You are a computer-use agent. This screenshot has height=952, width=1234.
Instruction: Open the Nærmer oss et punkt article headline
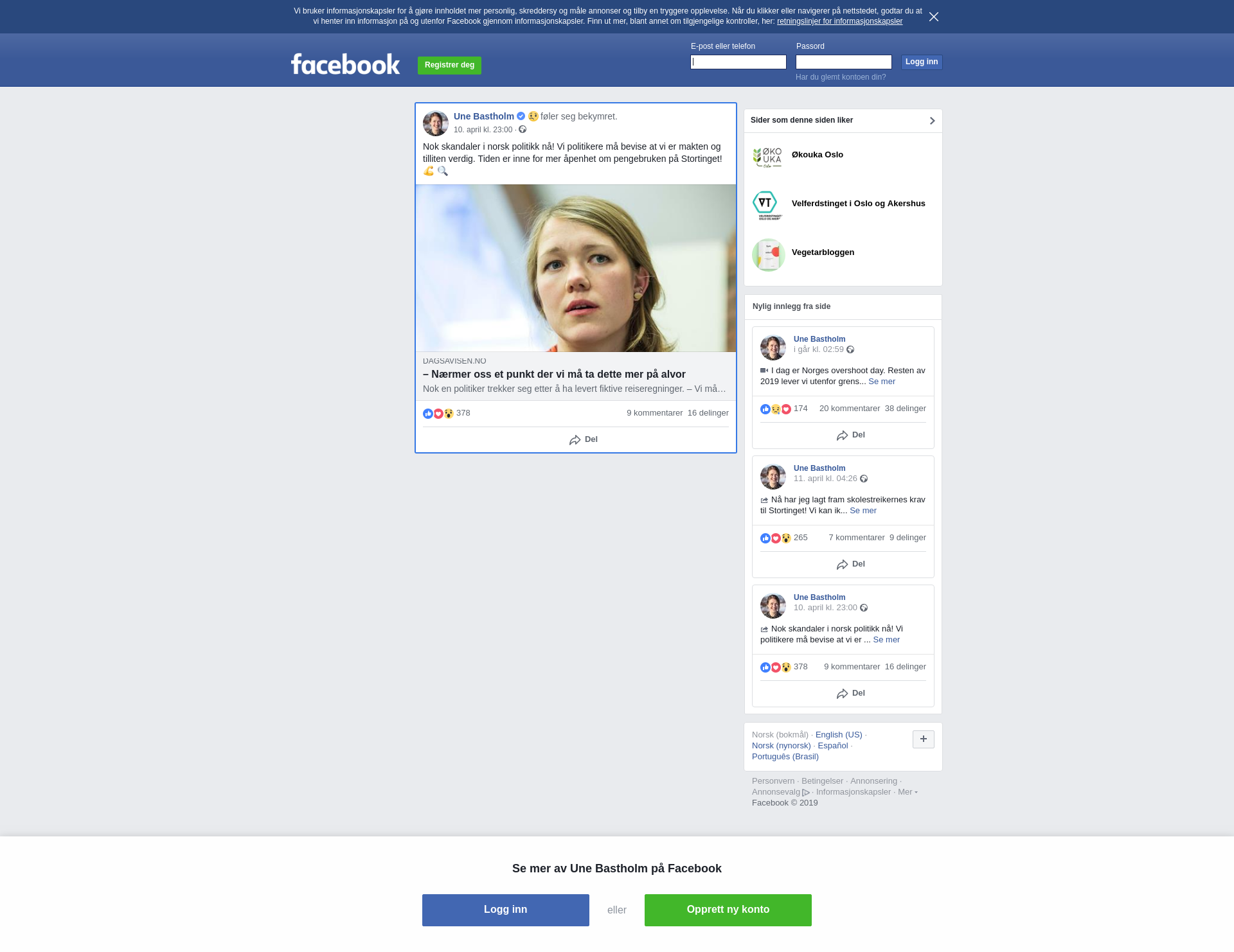554,375
